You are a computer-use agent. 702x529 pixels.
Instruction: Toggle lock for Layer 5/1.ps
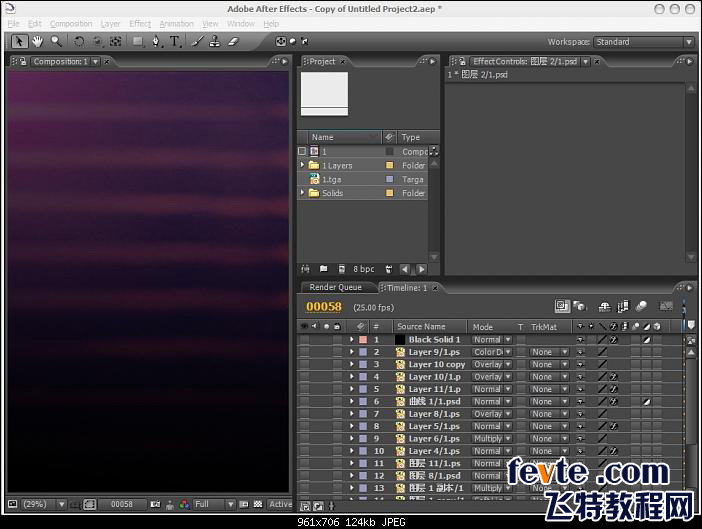coord(337,427)
